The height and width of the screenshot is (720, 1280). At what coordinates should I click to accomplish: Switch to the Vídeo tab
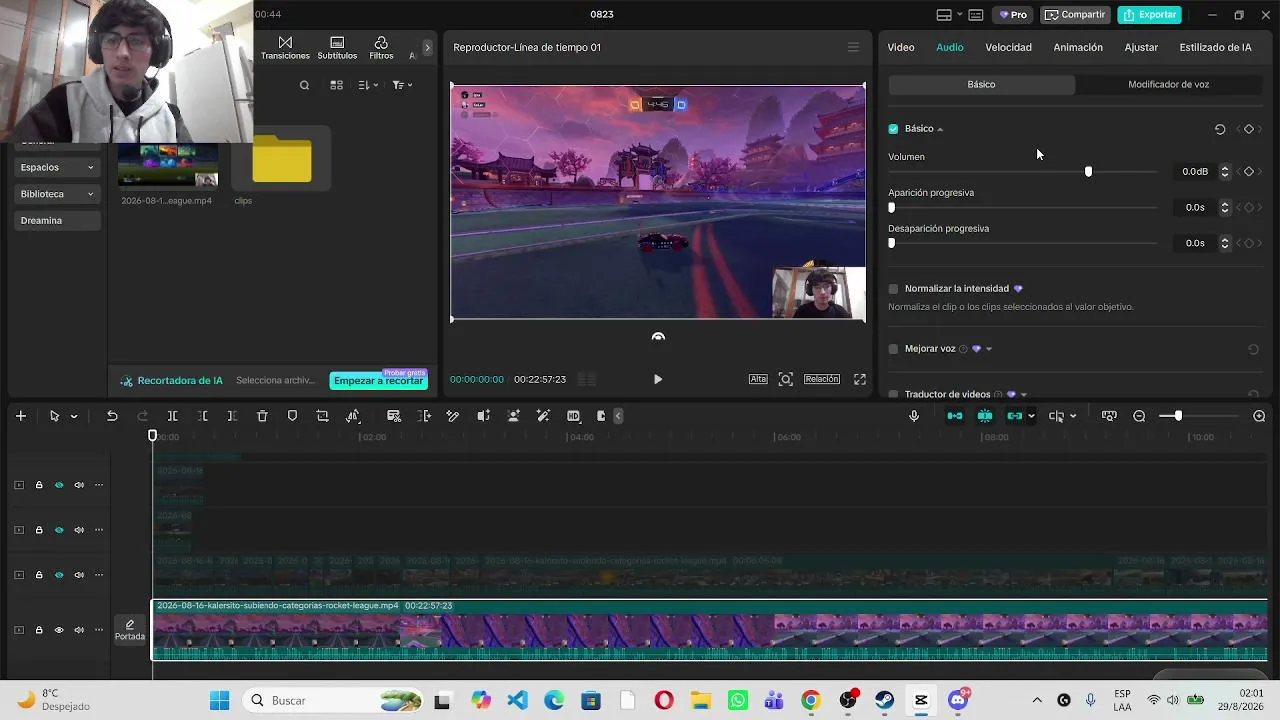click(x=901, y=47)
